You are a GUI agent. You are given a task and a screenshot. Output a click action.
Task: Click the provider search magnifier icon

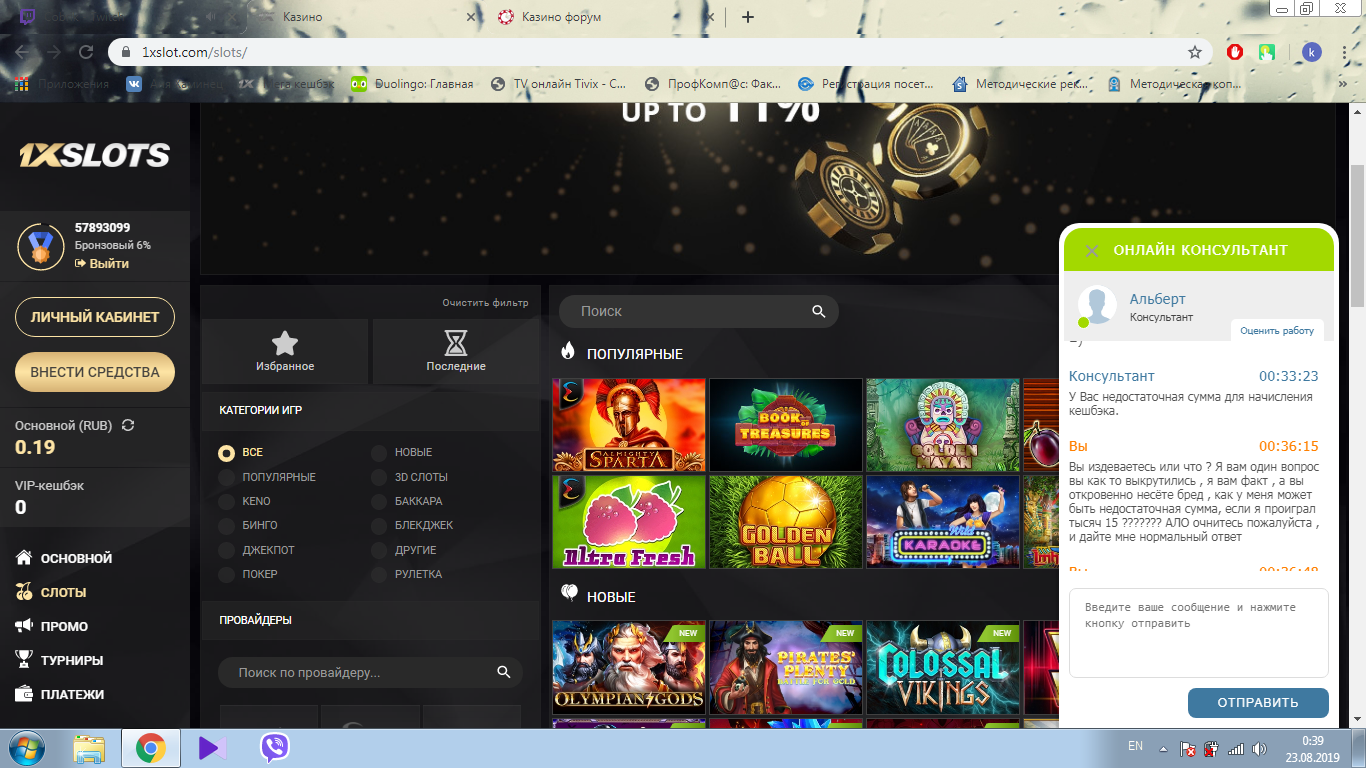pos(504,673)
